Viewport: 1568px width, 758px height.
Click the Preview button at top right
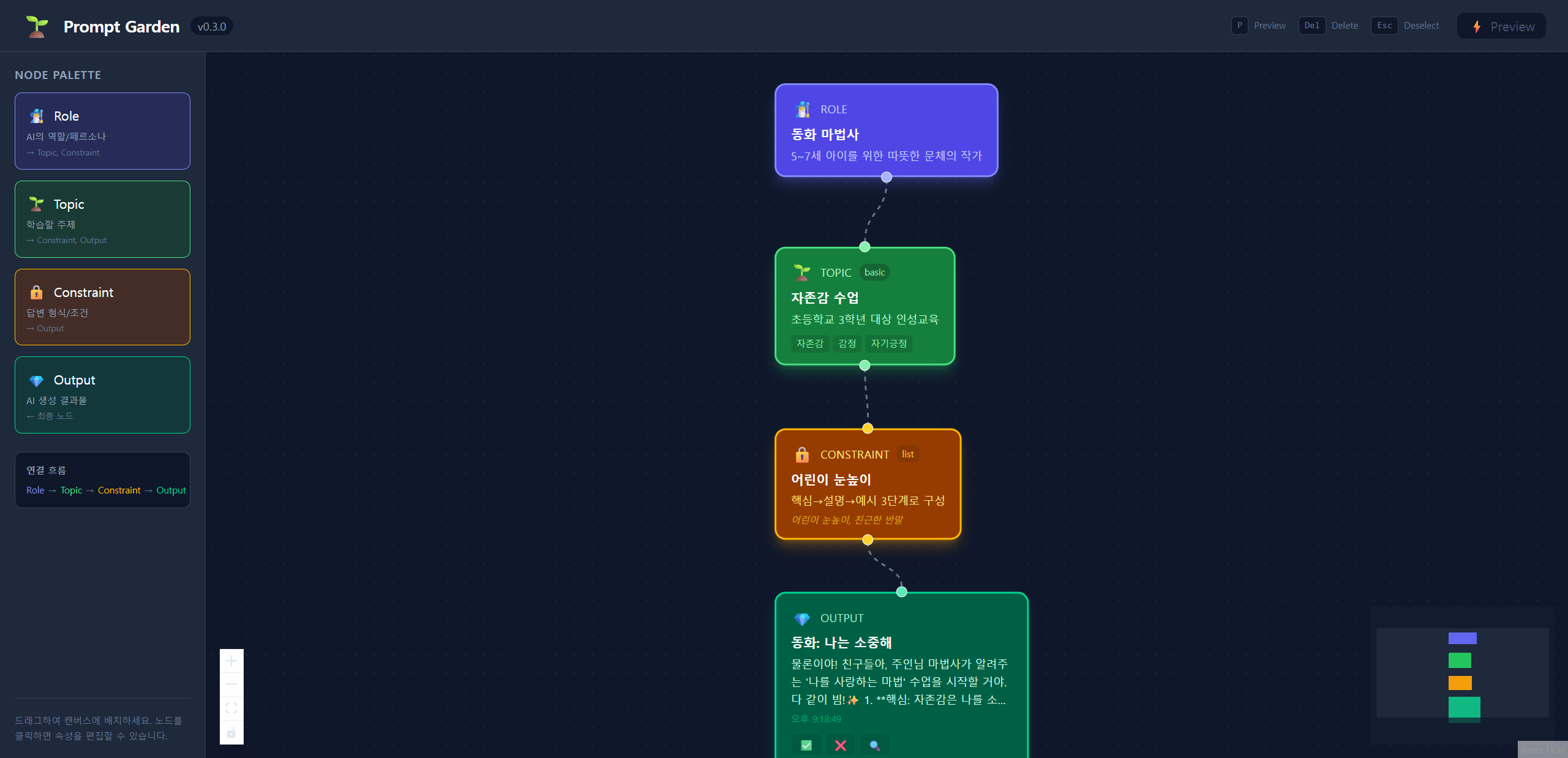pyautogui.click(x=1501, y=26)
